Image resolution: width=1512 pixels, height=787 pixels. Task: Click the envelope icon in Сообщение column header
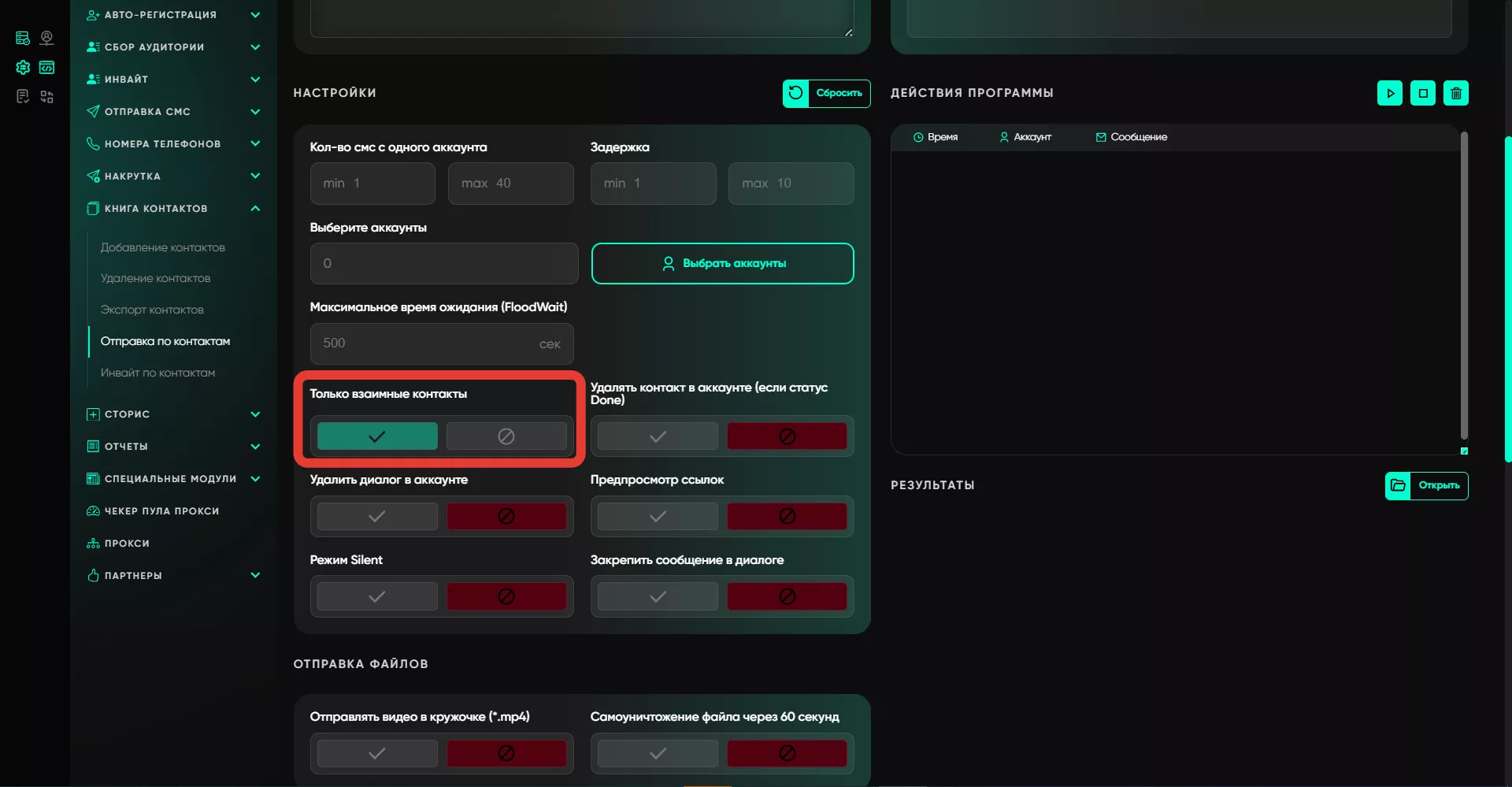(1101, 137)
